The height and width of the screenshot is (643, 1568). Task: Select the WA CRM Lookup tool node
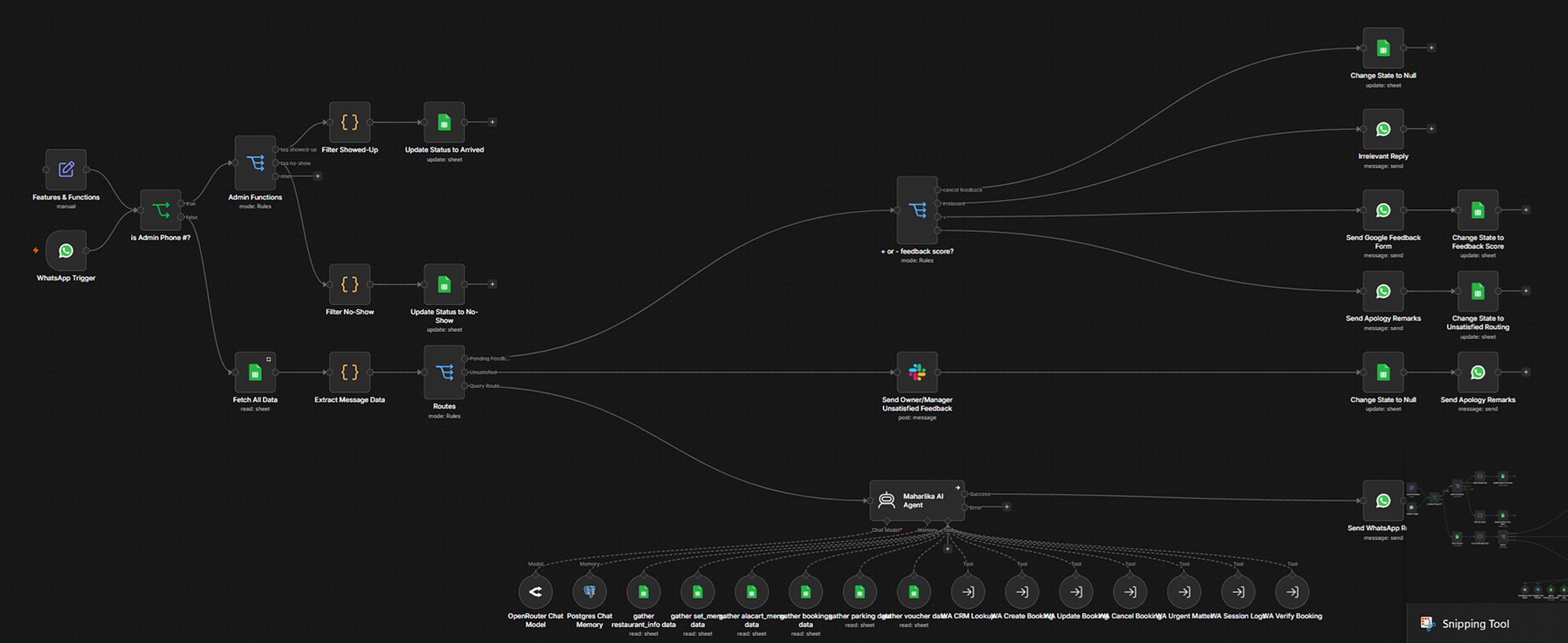pyautogui.click(x=968, y=591)
